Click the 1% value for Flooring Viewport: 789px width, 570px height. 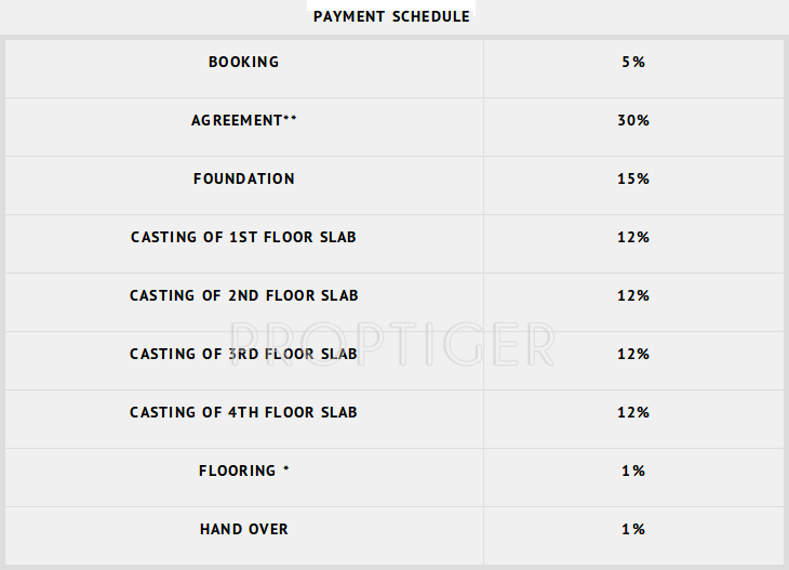(x=633, y=470)
